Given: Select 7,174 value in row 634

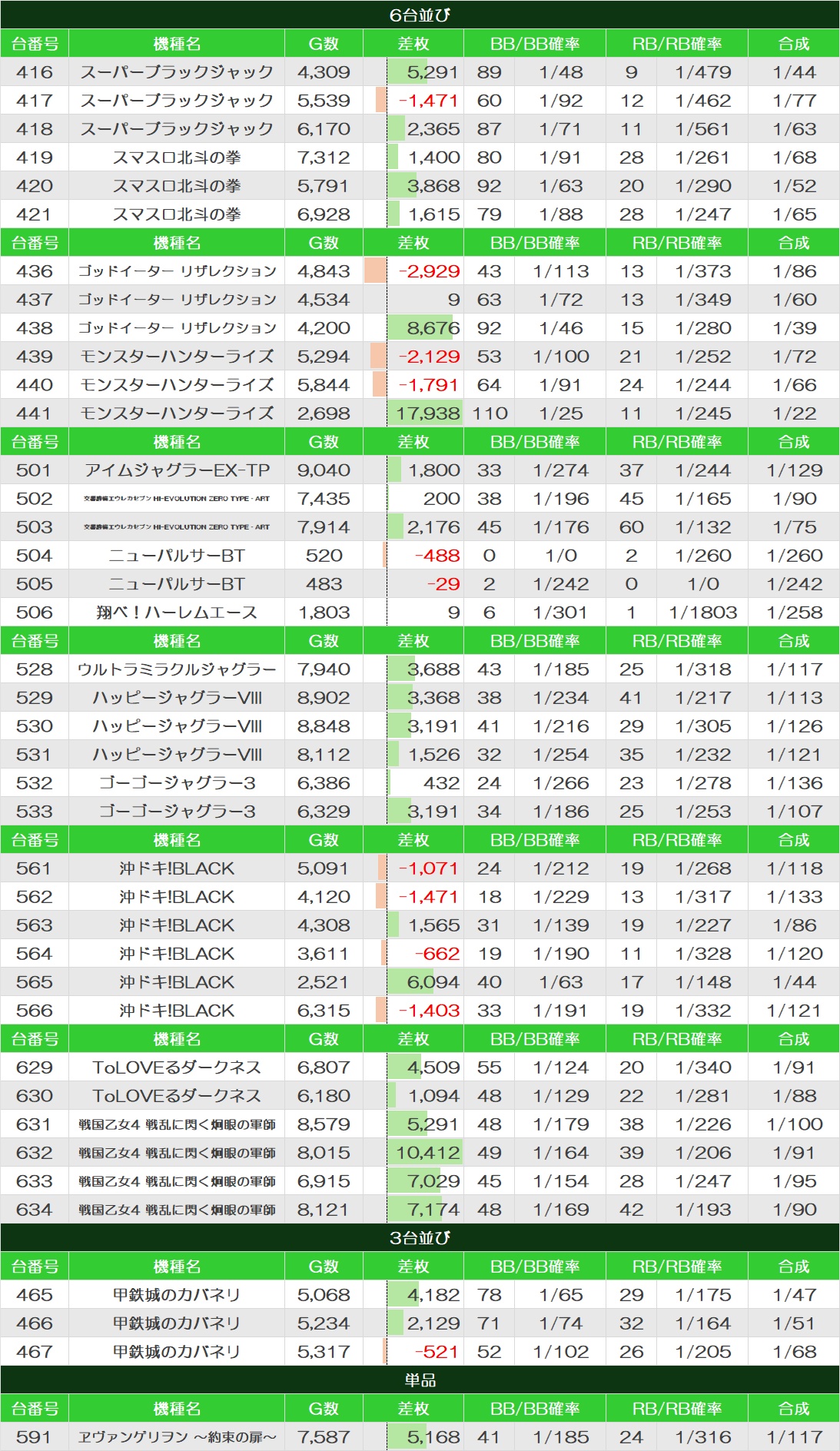Looking at the screenshot, I should pyautogui.click(x=433, y=1210).
